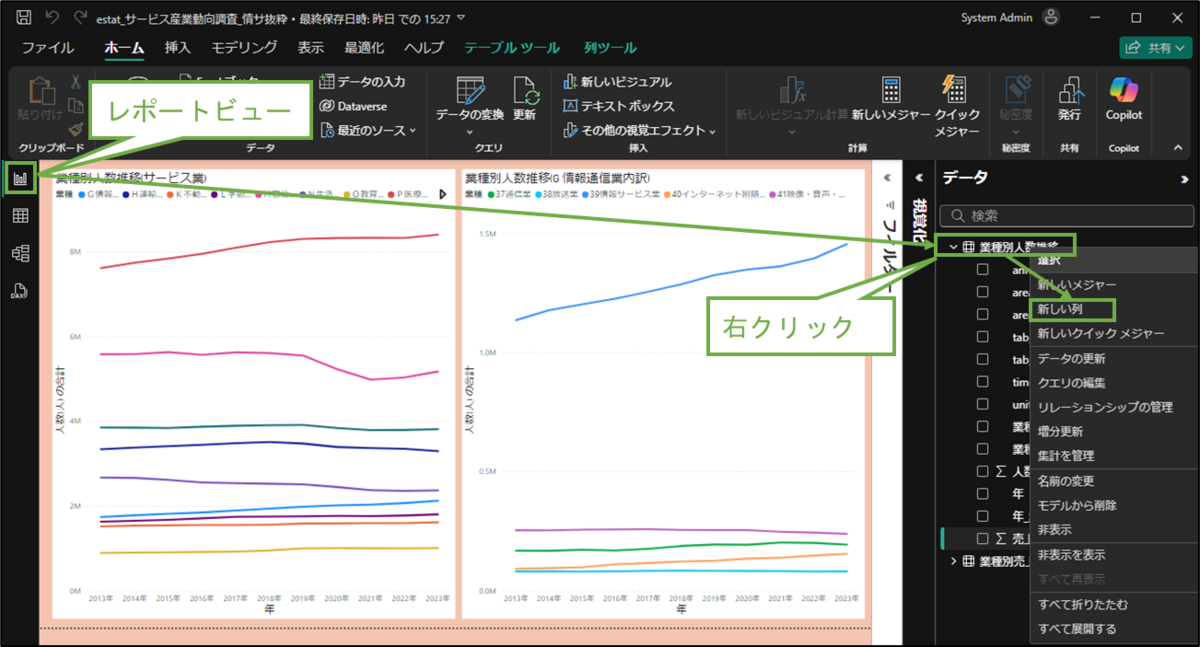Switch to Table view in left sidebar
Viewport: 1200px width, 647px height.
click(x=20, y=216)
